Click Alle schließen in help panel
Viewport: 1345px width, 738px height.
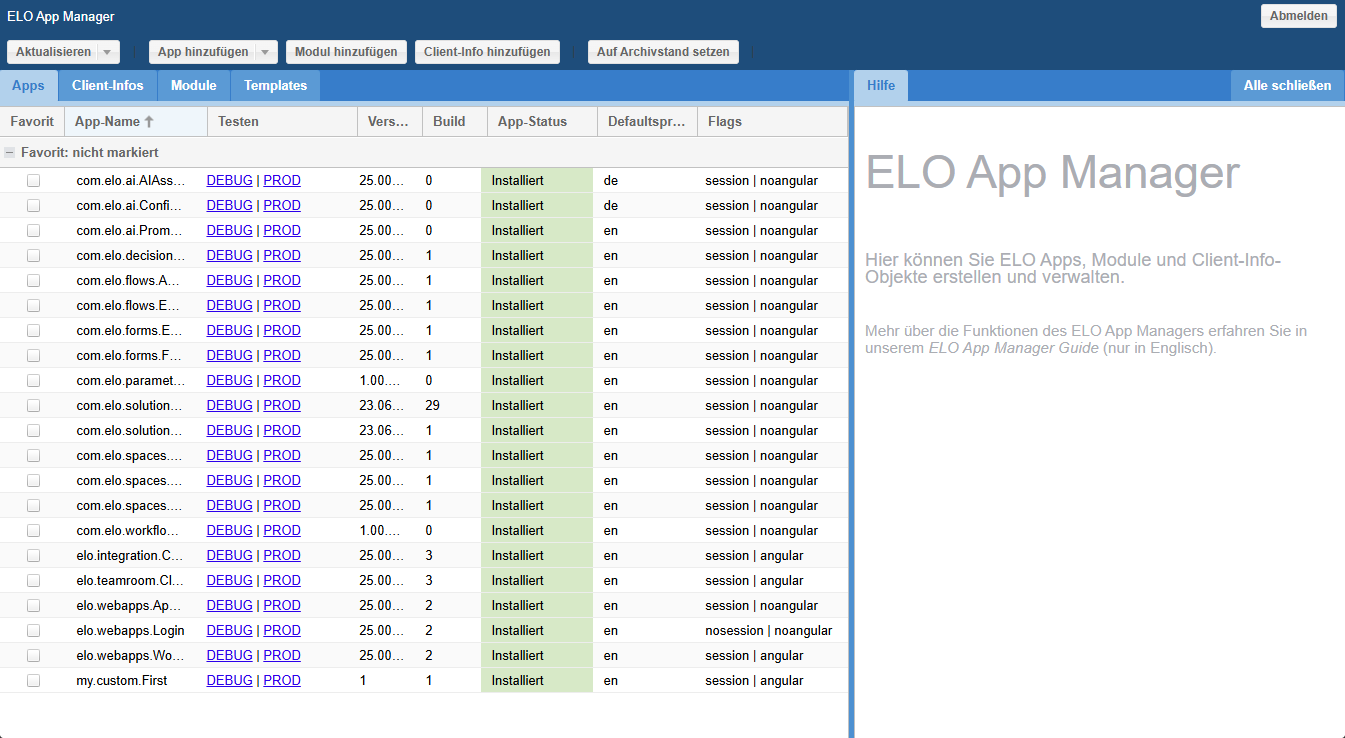(1287, 86)
